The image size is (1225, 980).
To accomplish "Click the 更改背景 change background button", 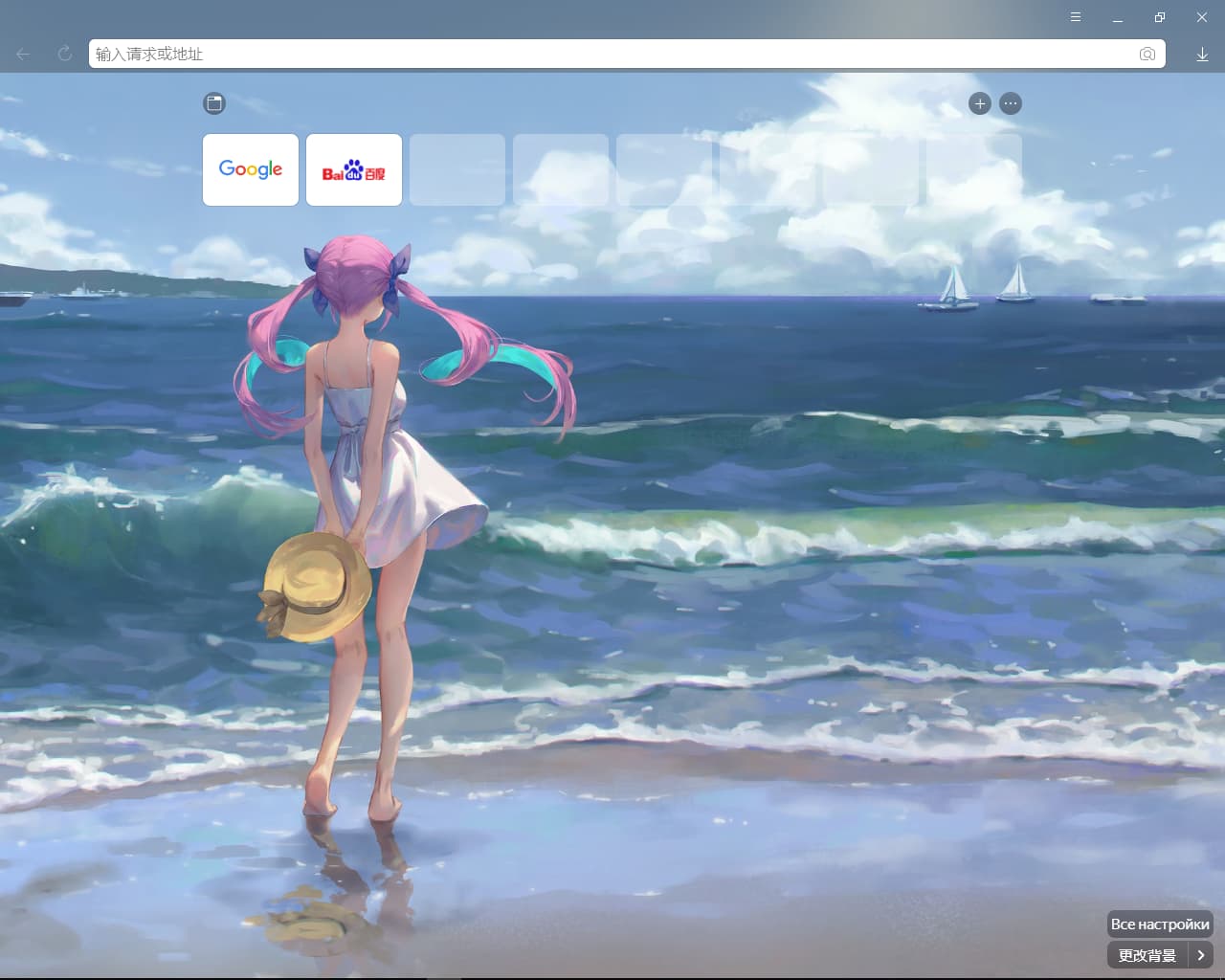I will point(1147,955).
